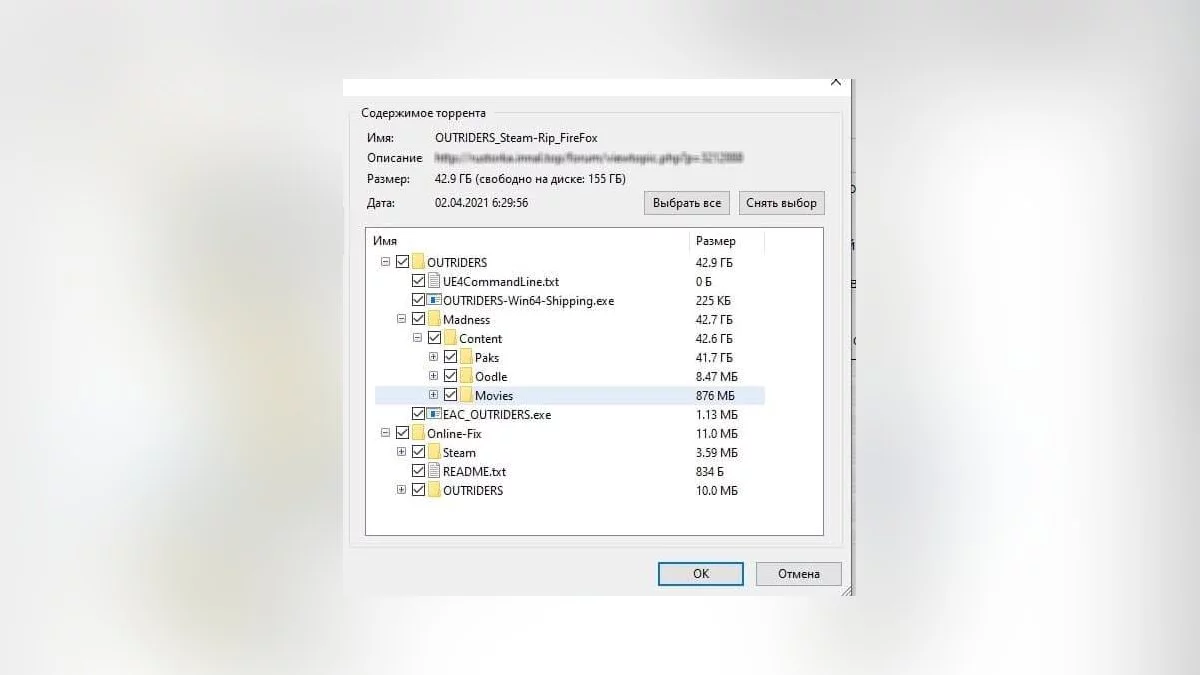1200x675 pixels.
Task: Click the Steam folder icon
Action: click(x=434, y=452)
